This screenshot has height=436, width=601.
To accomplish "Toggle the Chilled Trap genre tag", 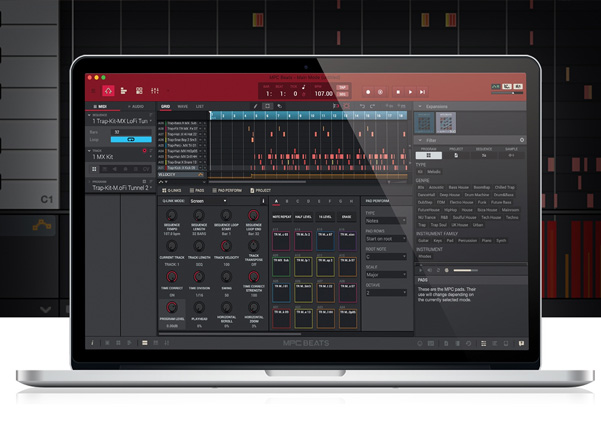I will tap(504, 187).
